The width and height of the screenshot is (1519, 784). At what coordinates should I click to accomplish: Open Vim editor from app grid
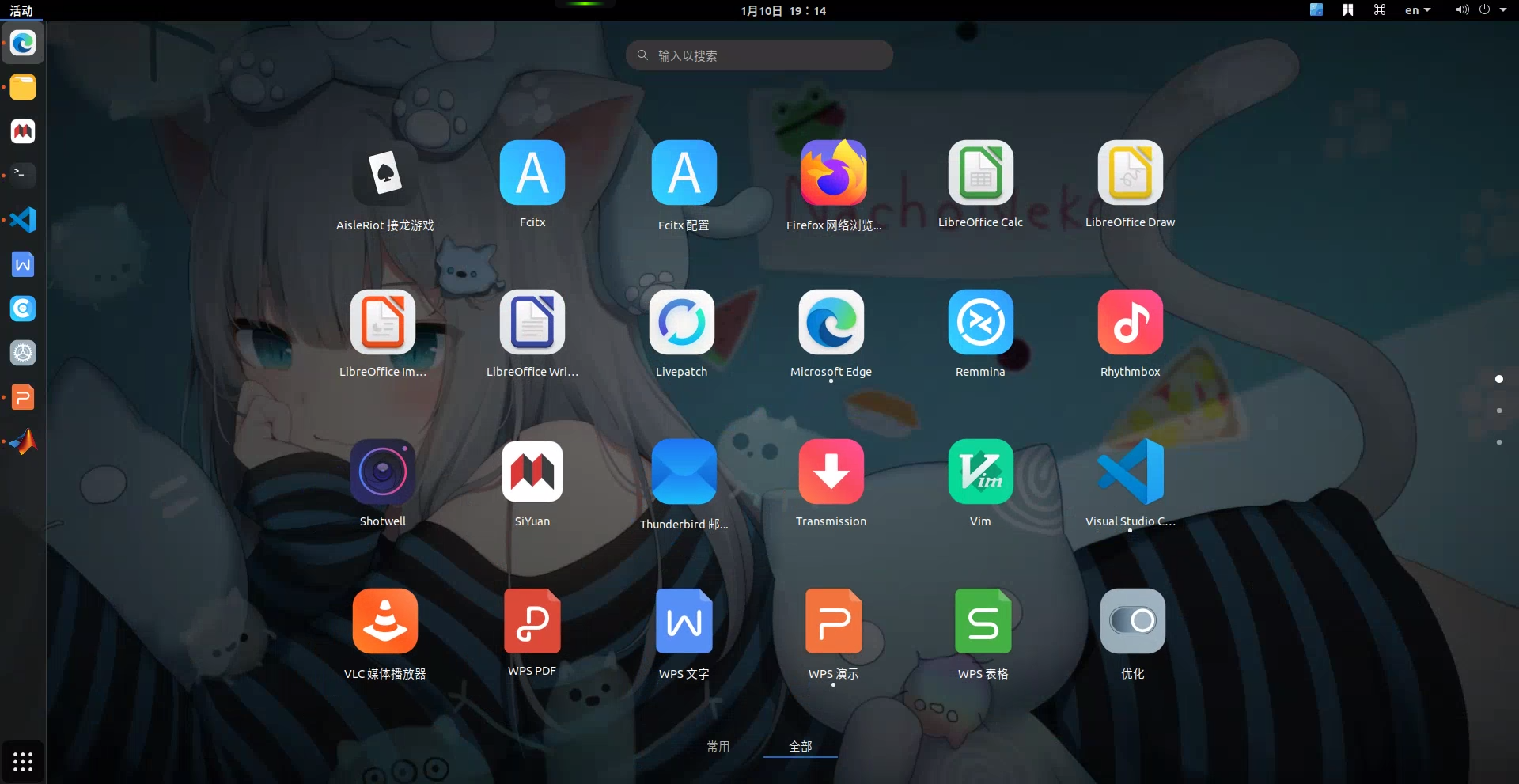980,472
